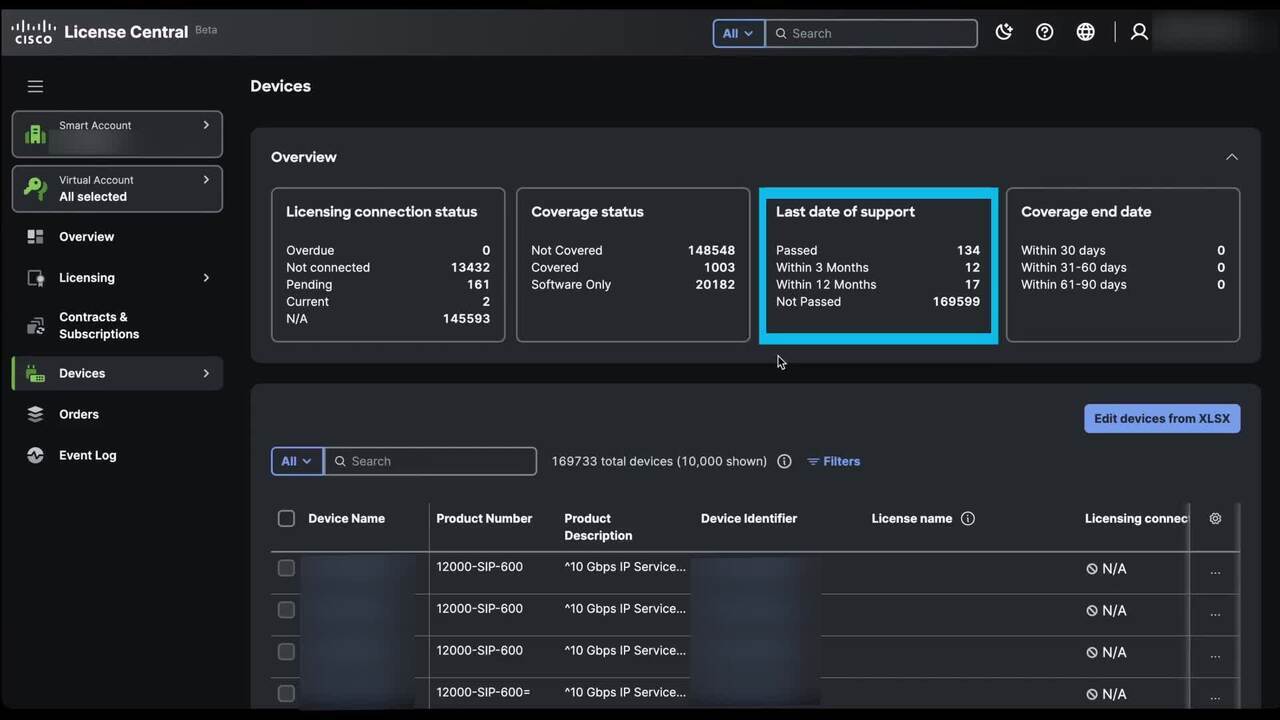Screen dimensions: 1280x720
Task: Check the first 12000-SIP-600 row checkbox
Action: click(286, 568)
